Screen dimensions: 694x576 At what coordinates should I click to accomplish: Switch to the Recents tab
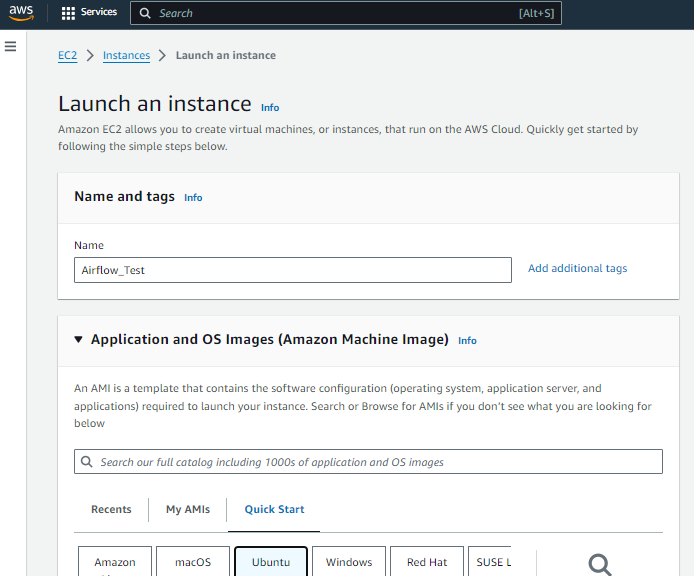[x=111, y=509]
